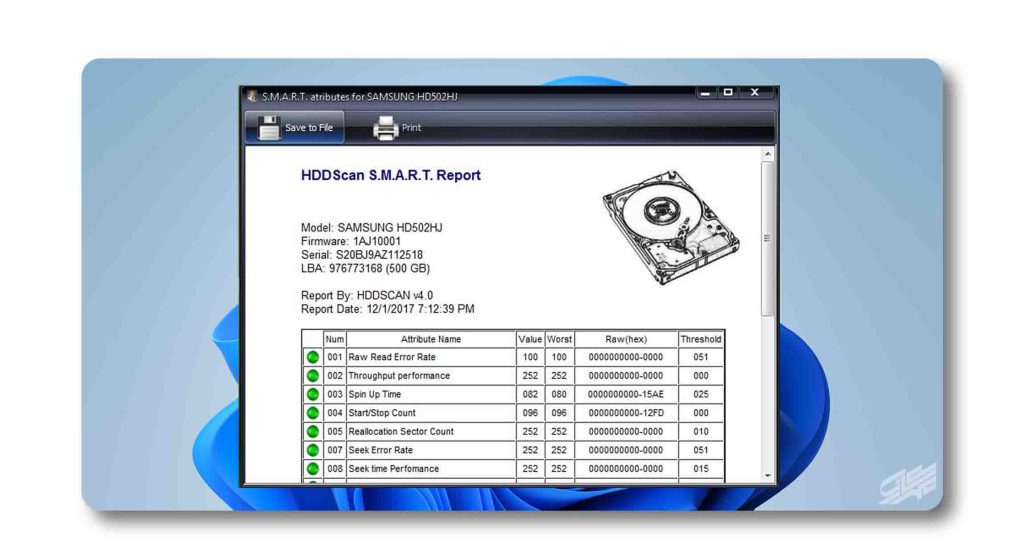
Task: Click the scrollbar down arrow
Action: [768, 476]
